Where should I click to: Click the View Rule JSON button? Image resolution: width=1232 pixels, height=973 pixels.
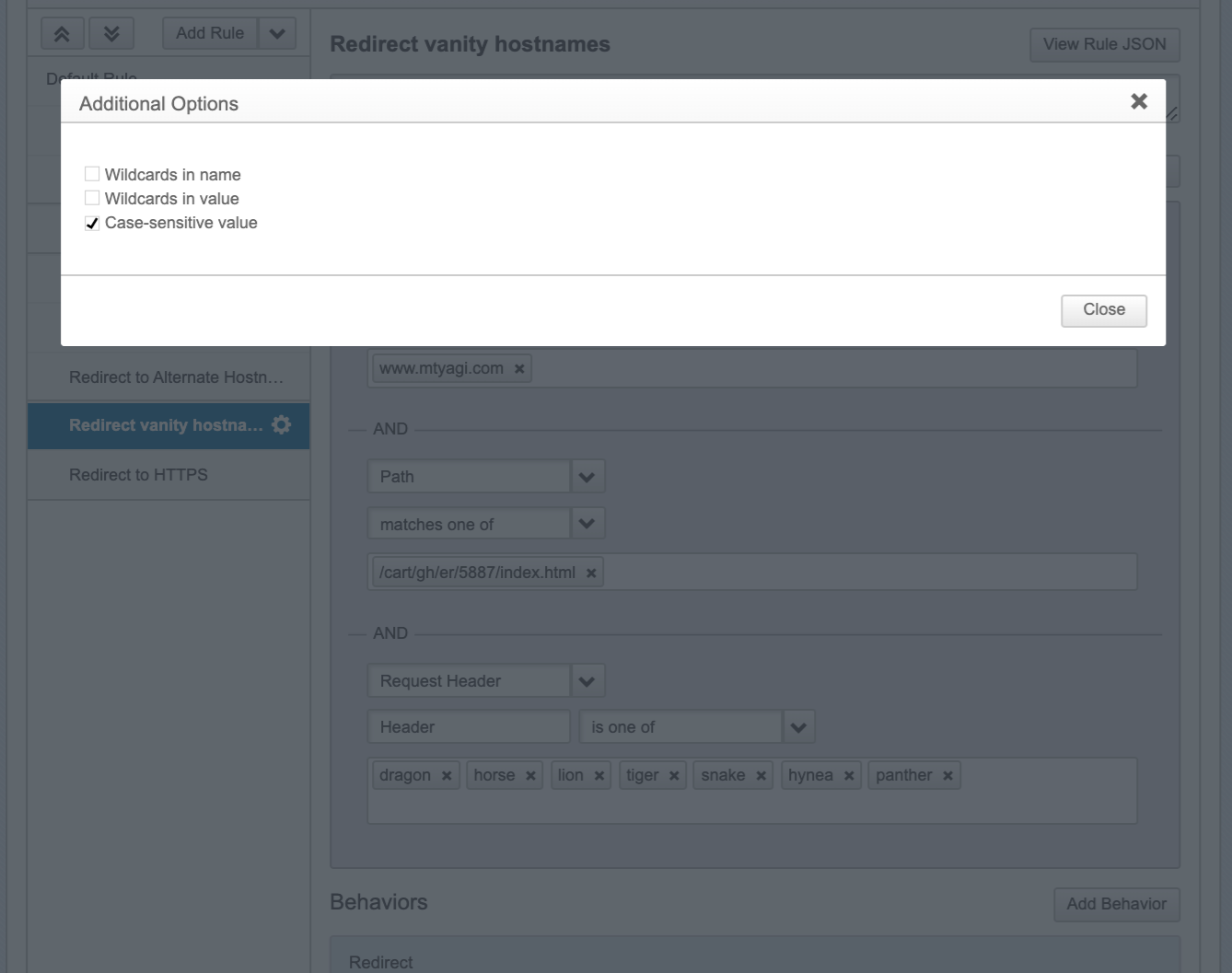point(1104,44)
